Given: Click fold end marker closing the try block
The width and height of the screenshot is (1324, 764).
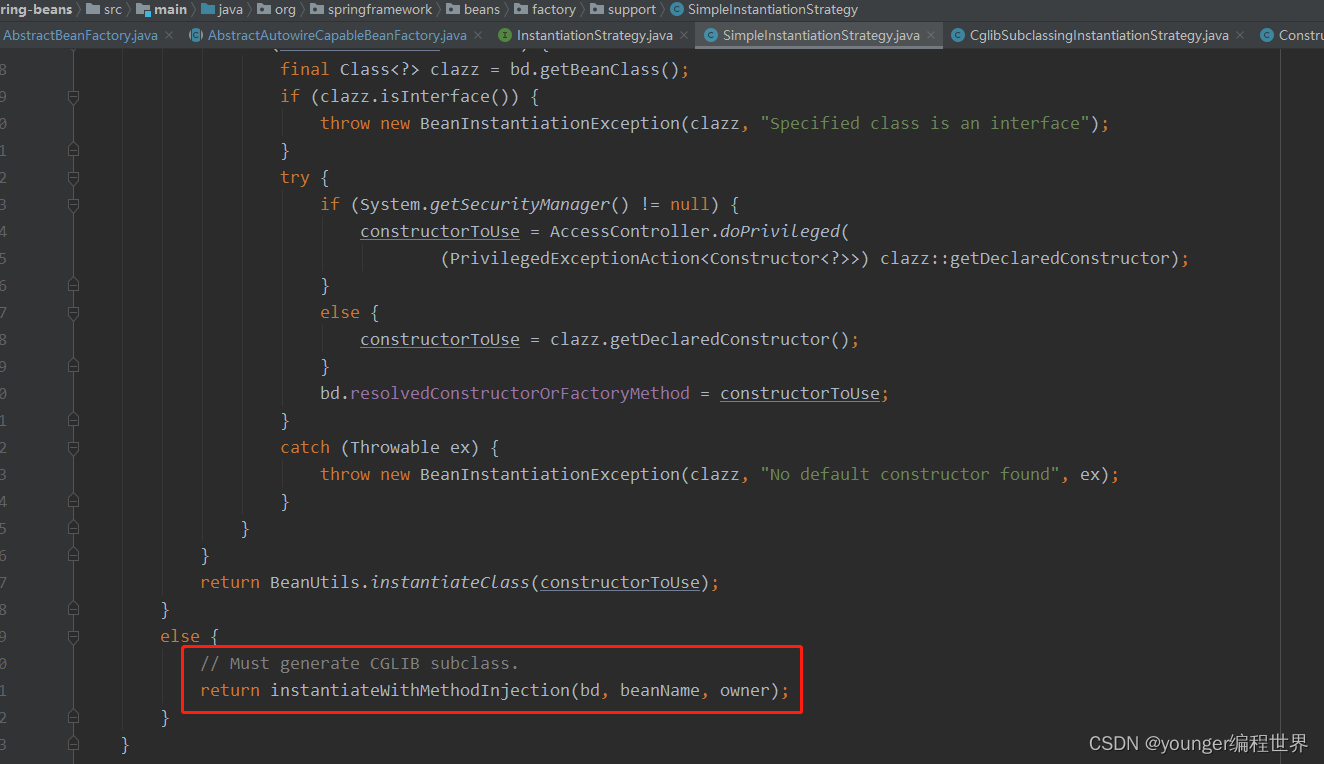Looking at the screenshot, I should pos(73,420).
